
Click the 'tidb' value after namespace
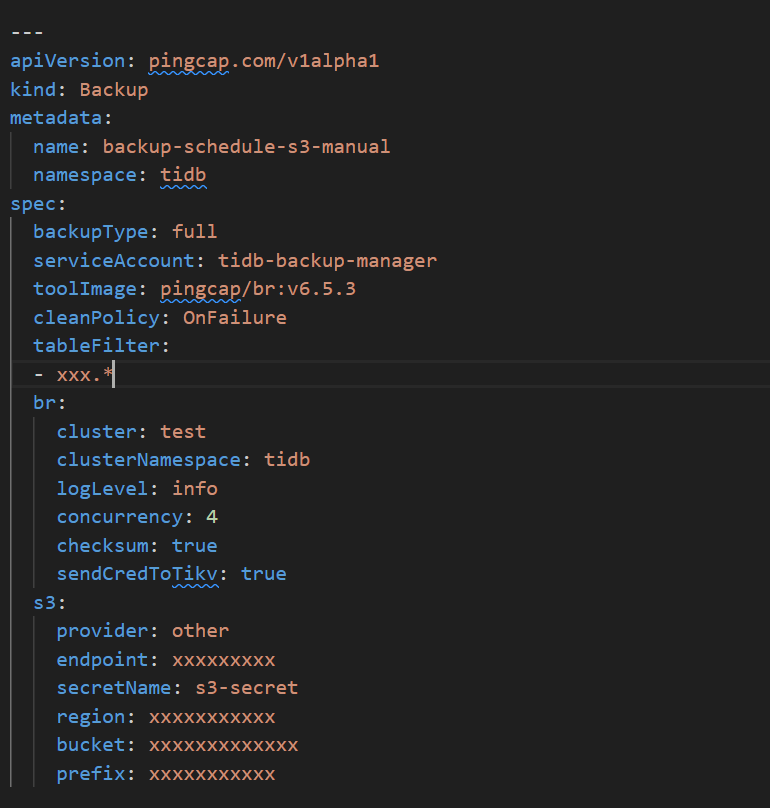183,175
